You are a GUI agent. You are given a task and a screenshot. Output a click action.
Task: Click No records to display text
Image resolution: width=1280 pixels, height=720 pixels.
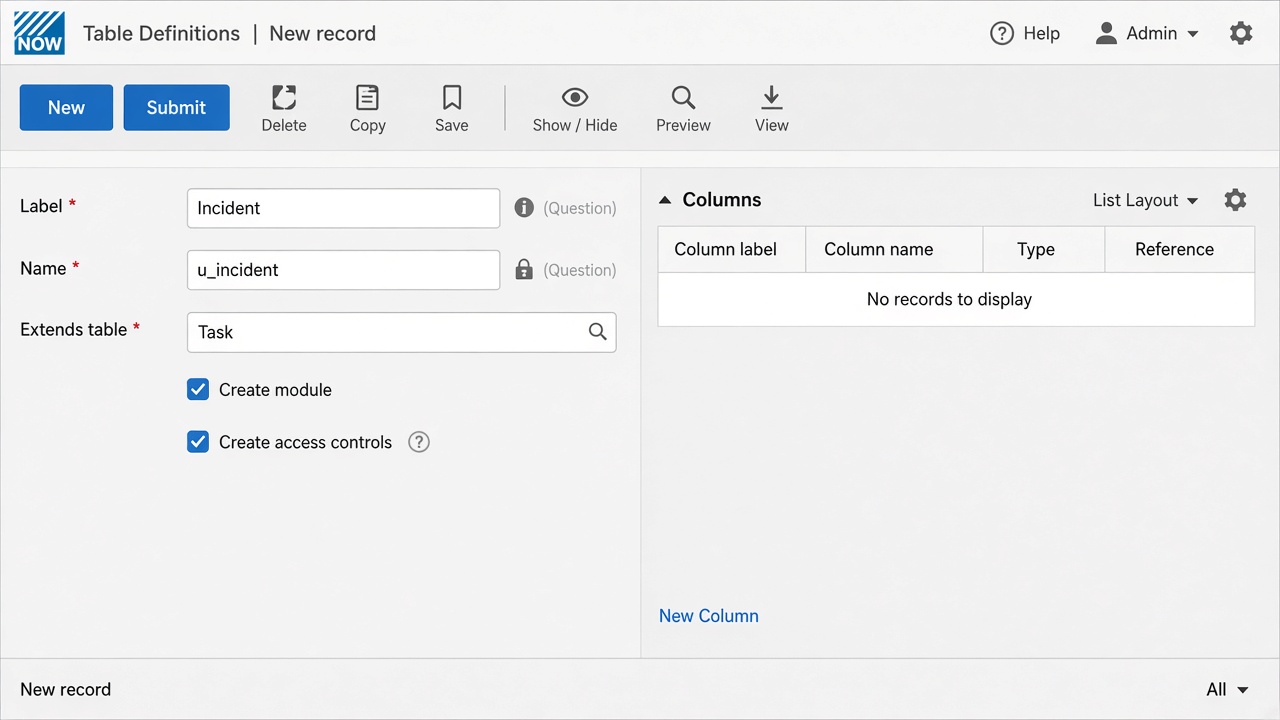point(949,299)
